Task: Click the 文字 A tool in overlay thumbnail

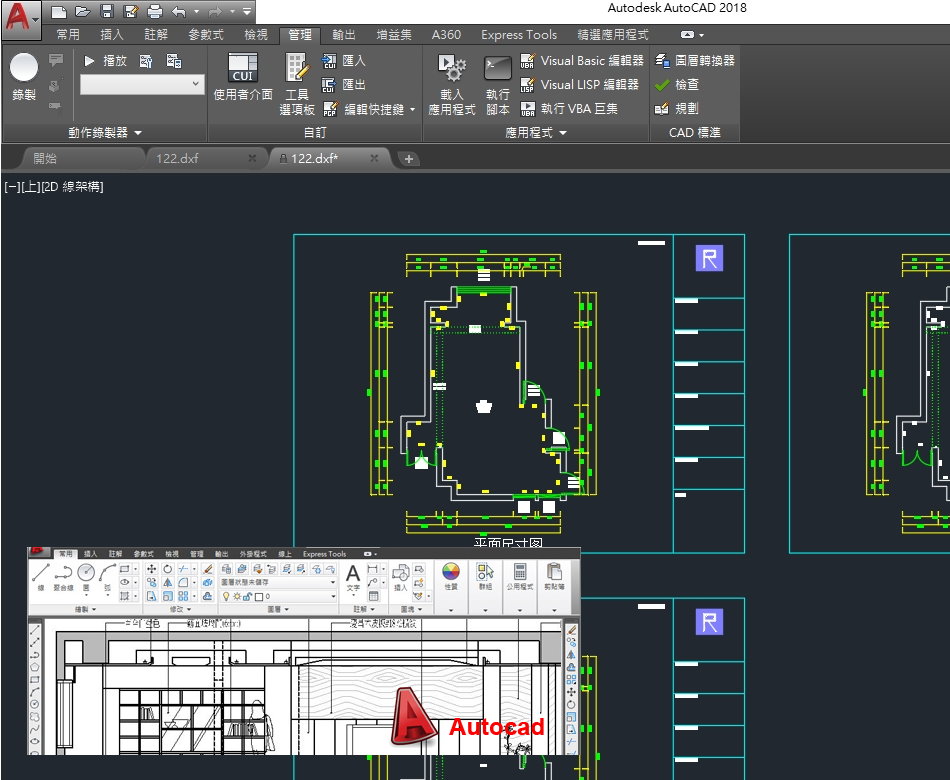Action: click(x=353, y=578)
